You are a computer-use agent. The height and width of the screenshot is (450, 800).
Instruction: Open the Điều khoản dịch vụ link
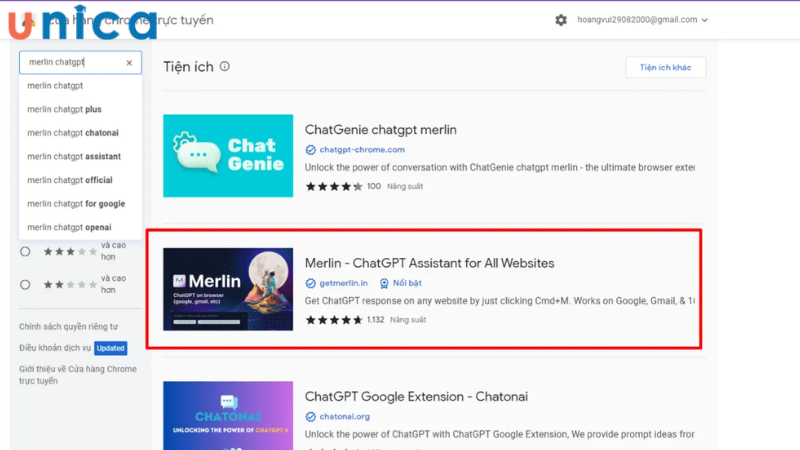[55, 348]
